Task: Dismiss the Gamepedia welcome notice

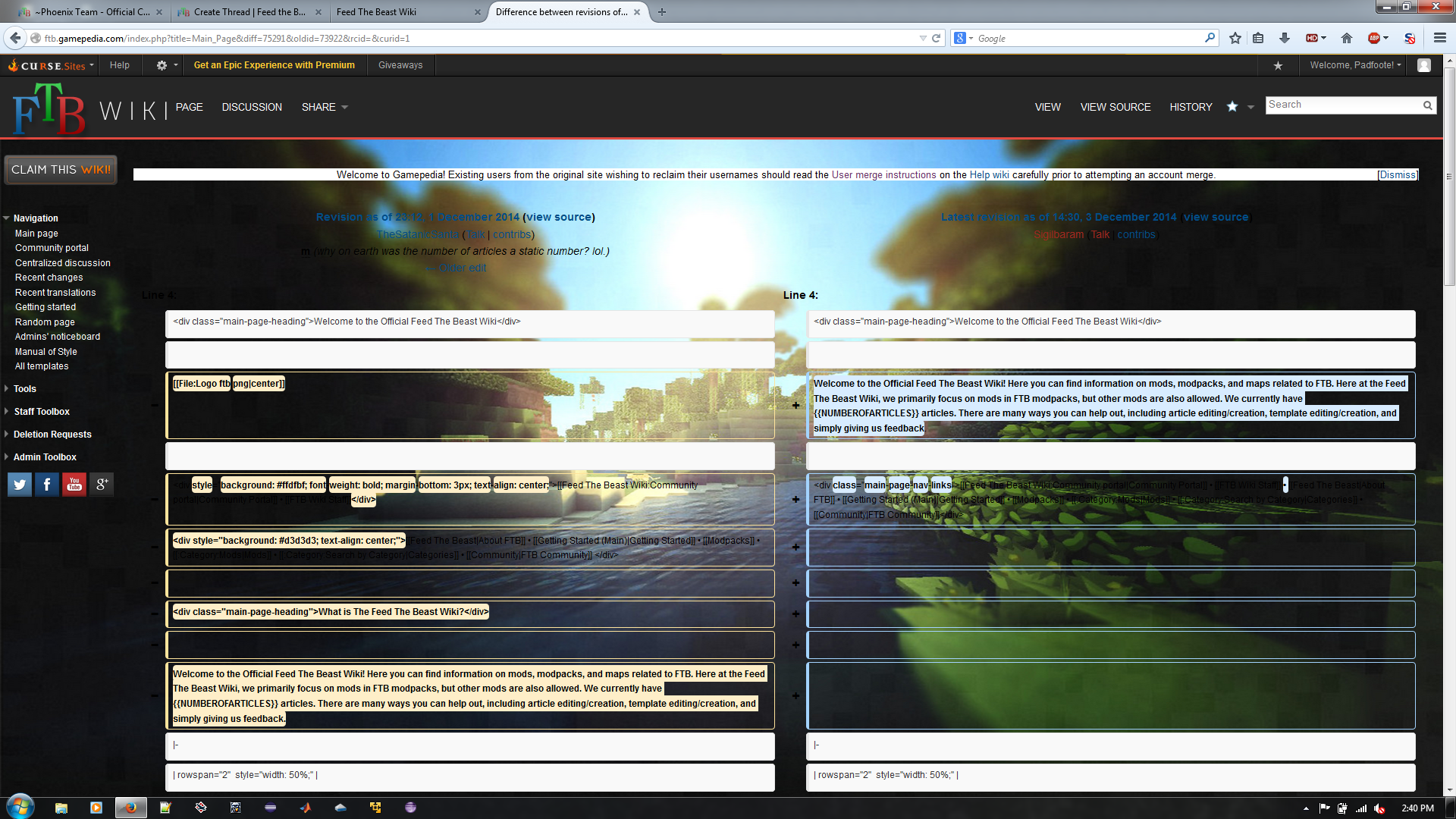Action: click(1398, 175)
